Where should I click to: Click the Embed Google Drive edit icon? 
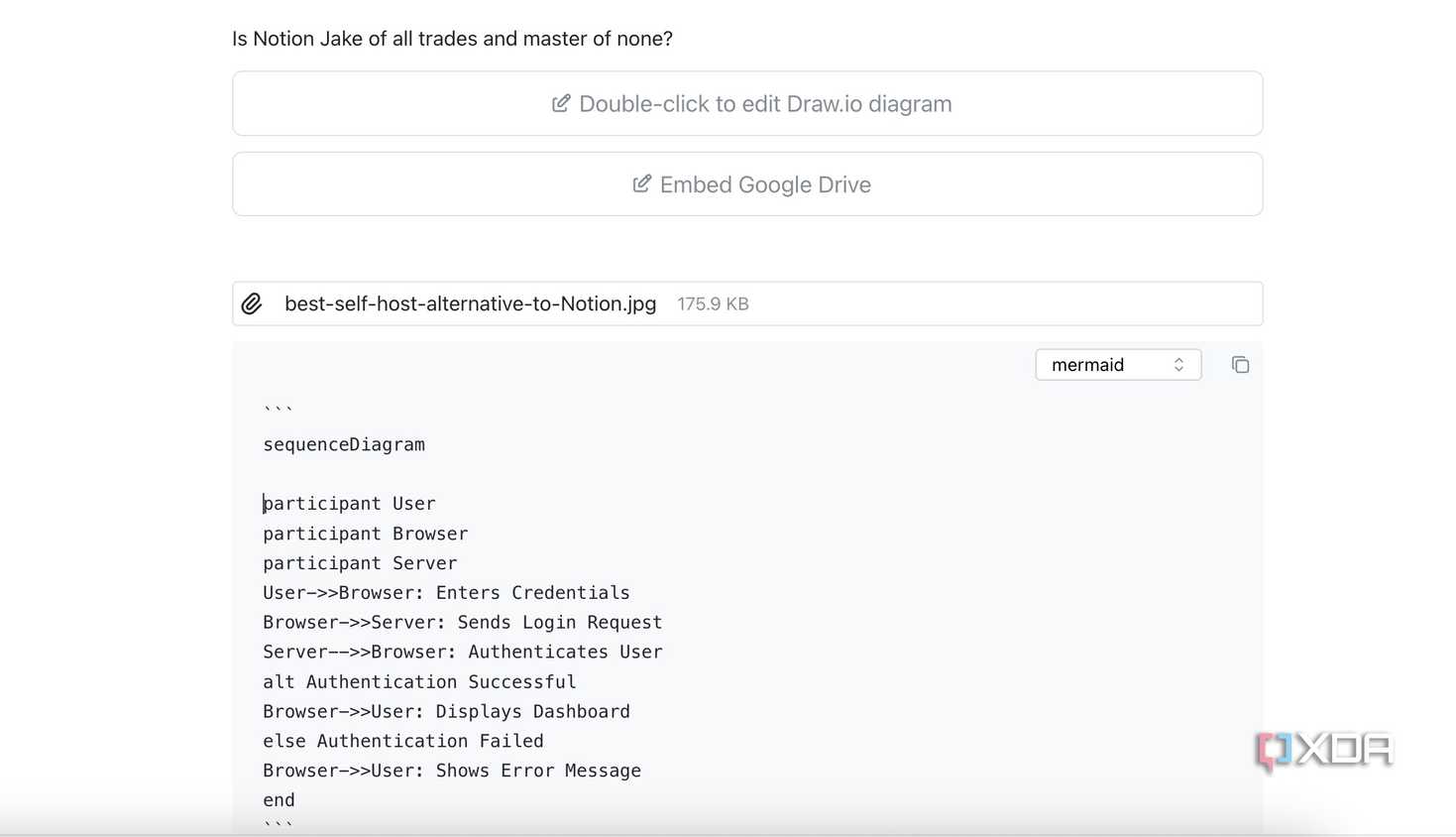tap(642, 183)
